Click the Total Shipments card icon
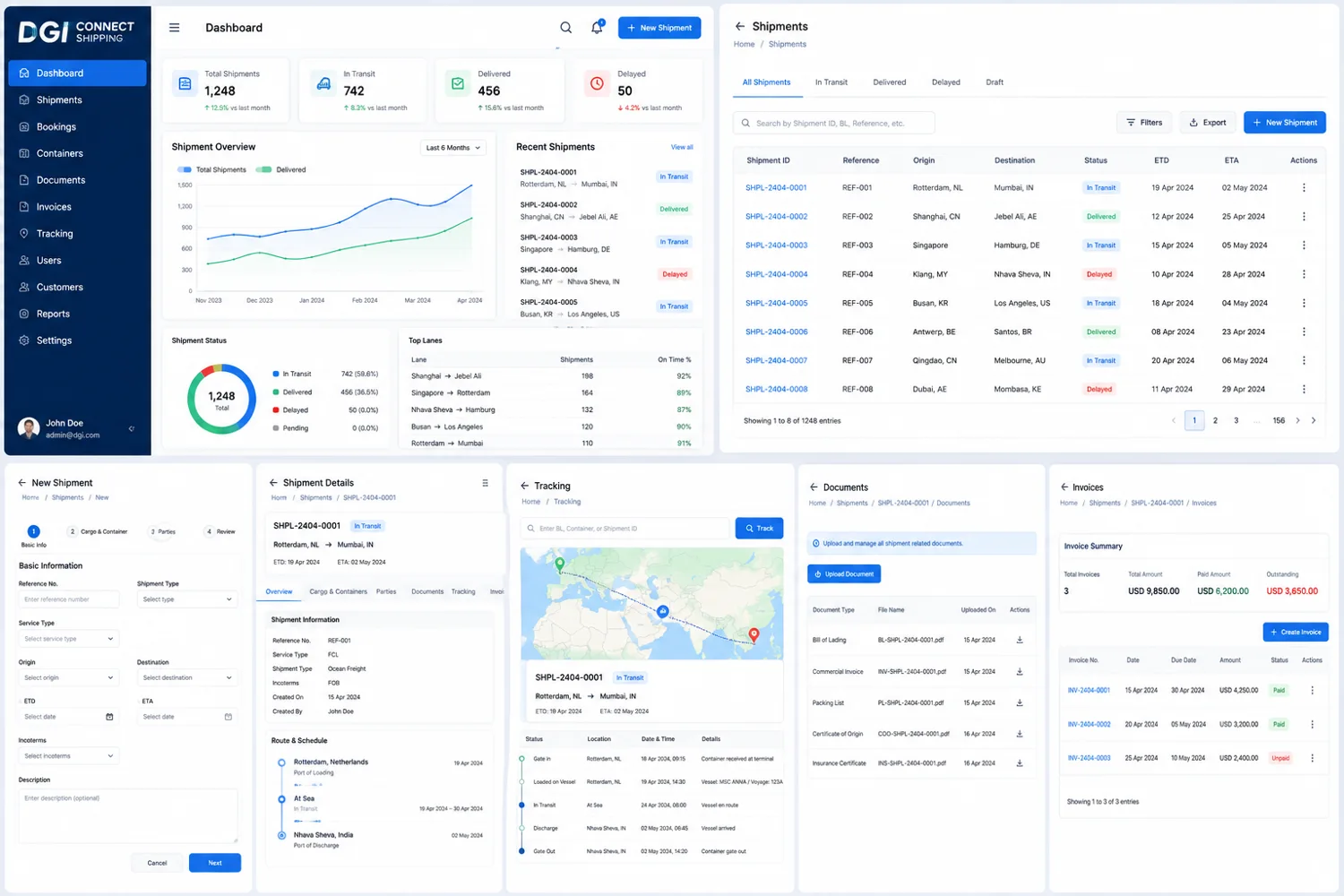 coord(185,83)
